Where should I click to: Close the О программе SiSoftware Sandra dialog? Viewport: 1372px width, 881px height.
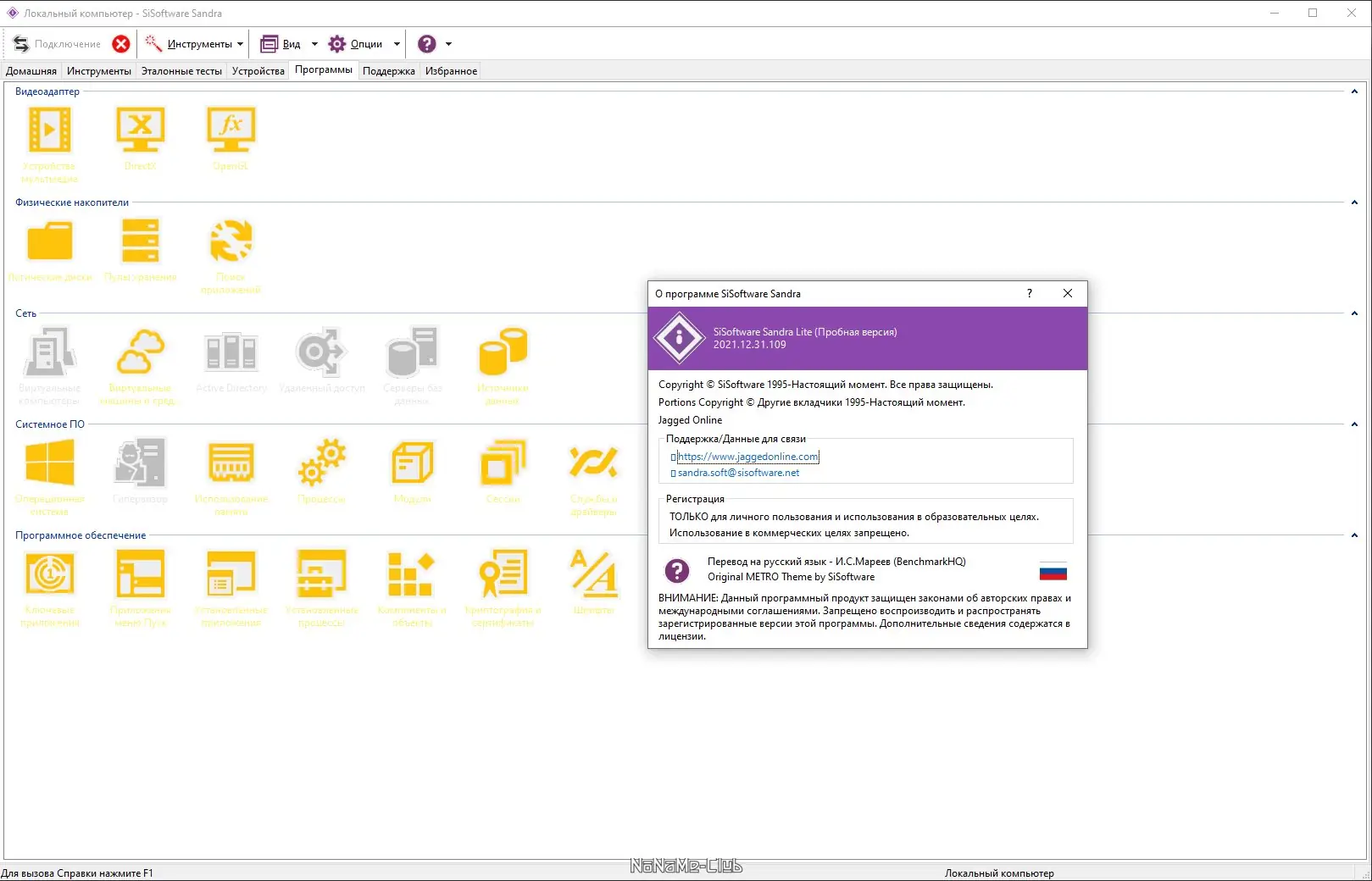1068,293
